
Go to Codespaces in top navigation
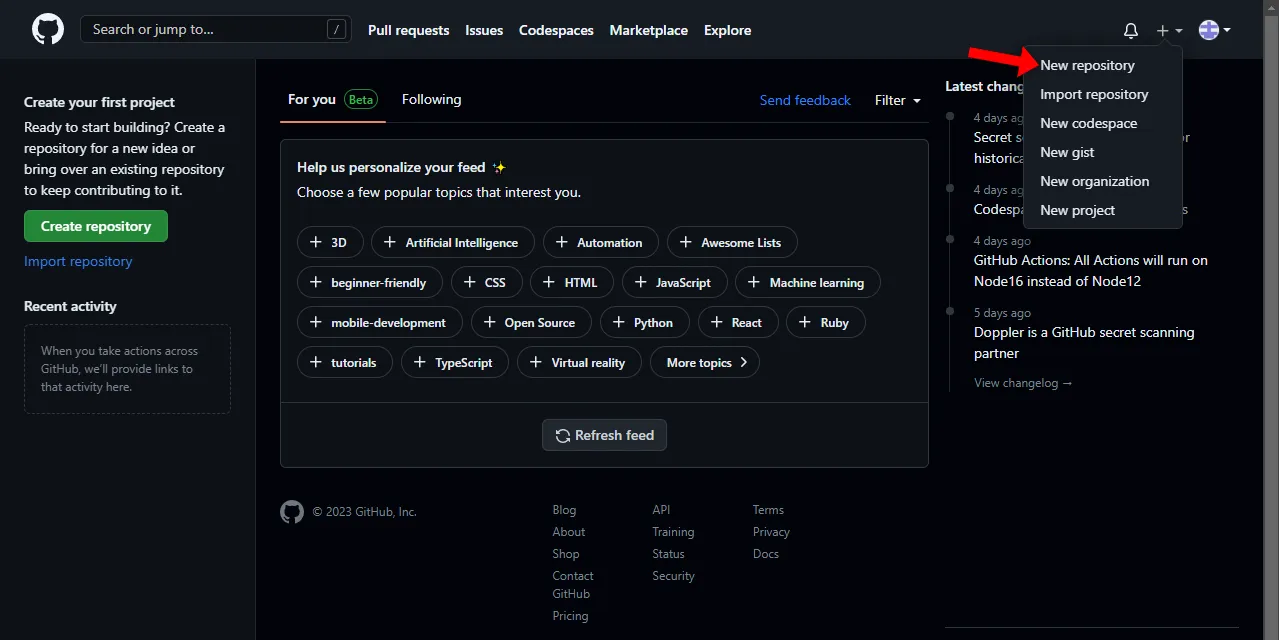[556, 30]
